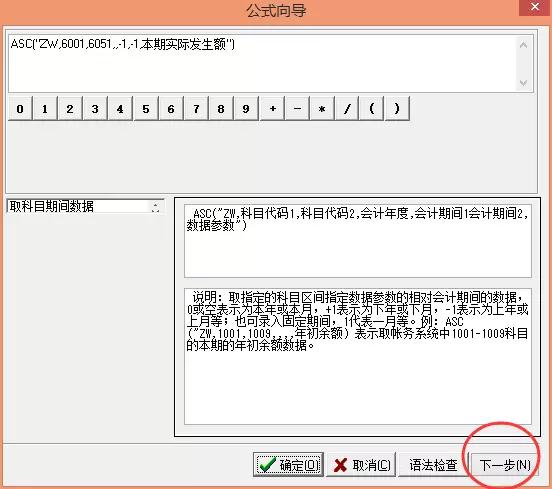This screenshot has width=552, height=489.
Task: Insert a left parenthesis
Action: click(x=371, y=108)
